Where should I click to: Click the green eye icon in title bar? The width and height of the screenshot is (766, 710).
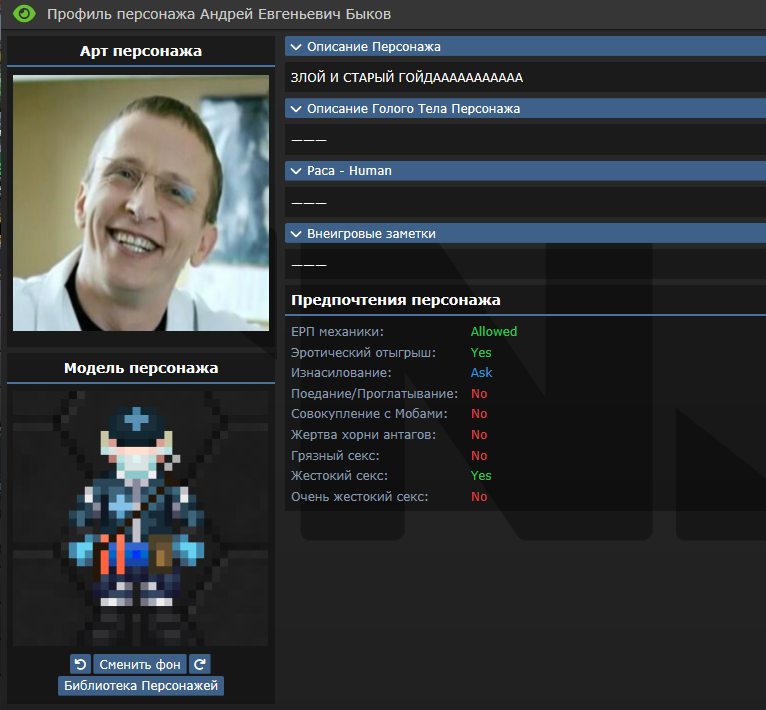pyautogui.click(x=24, y=14)
